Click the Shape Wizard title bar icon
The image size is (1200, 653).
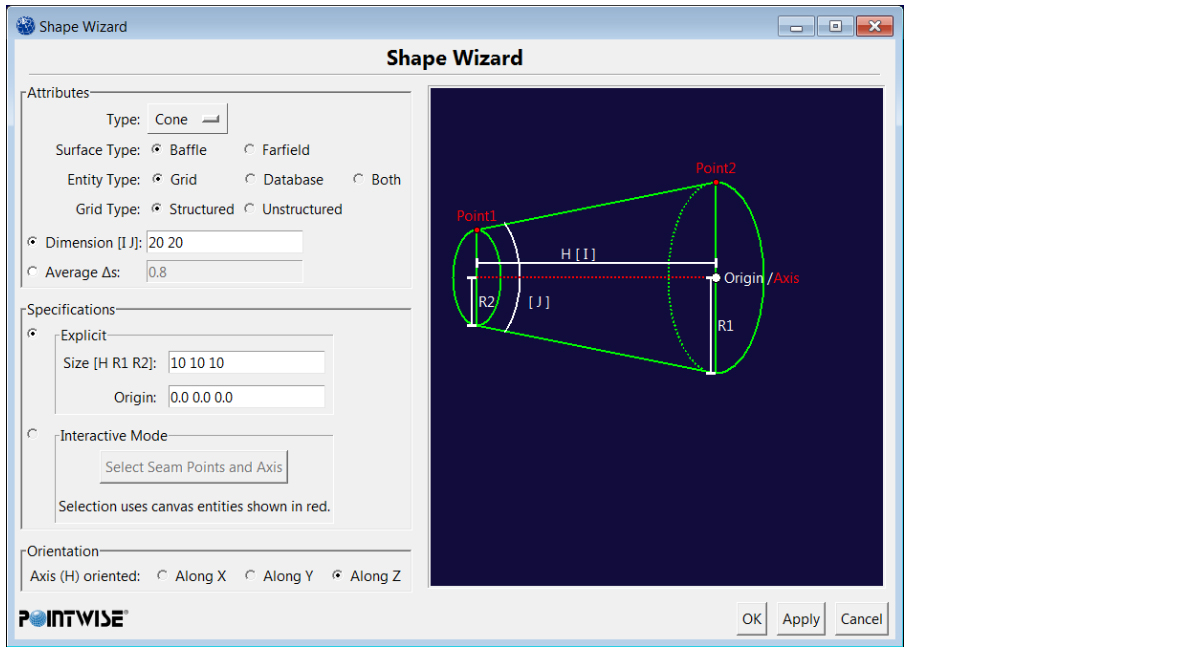(25, 27)
